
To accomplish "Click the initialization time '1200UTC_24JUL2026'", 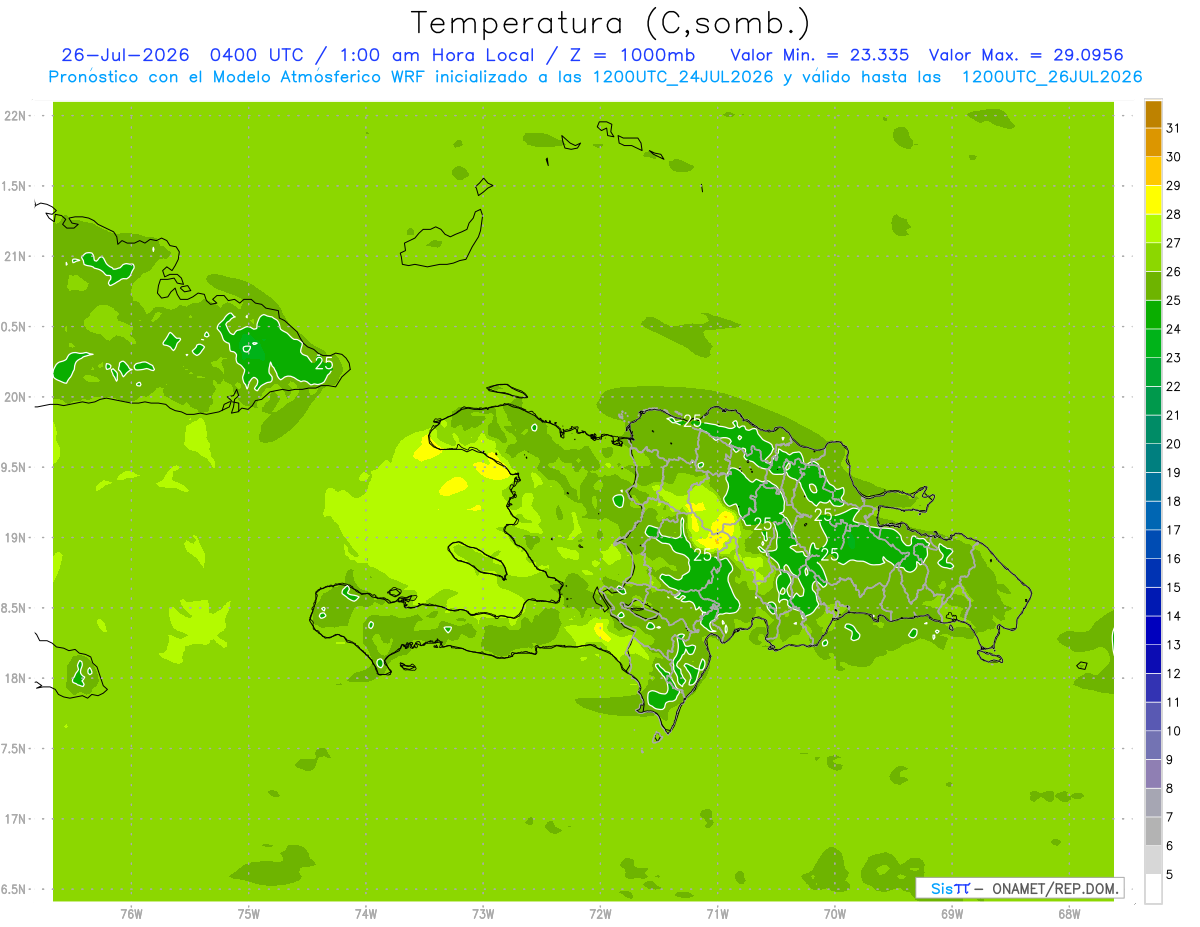I will tap(682, 77).
